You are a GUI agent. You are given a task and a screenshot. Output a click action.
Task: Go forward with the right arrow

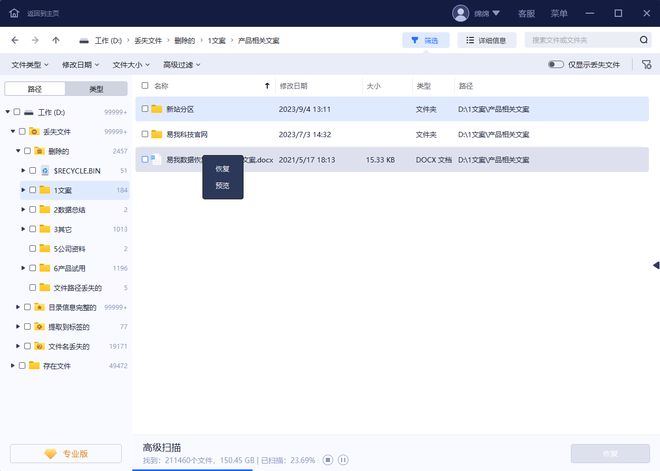click(x=35, y=40)
